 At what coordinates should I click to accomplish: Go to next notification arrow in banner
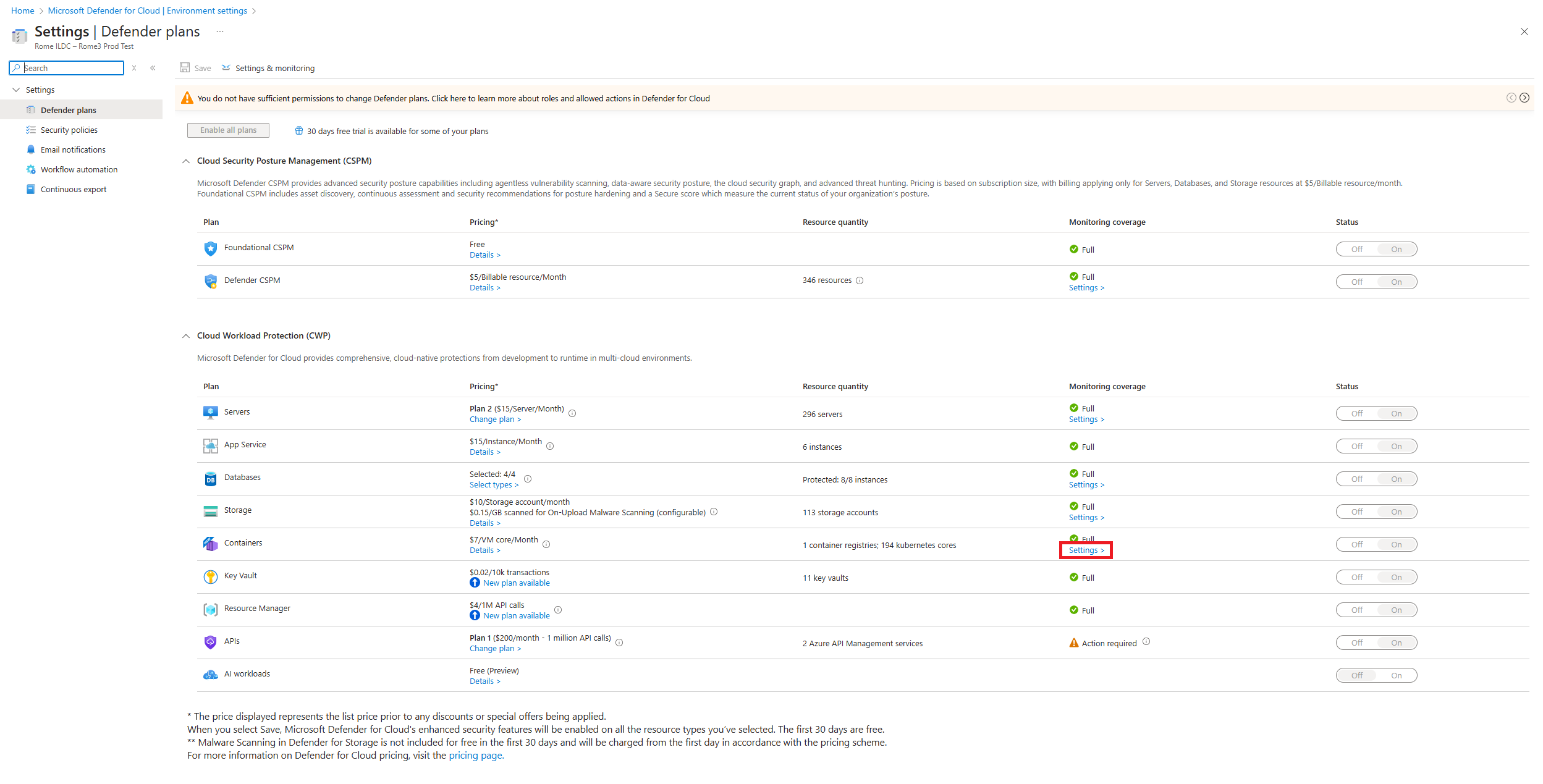(1524, 98)
